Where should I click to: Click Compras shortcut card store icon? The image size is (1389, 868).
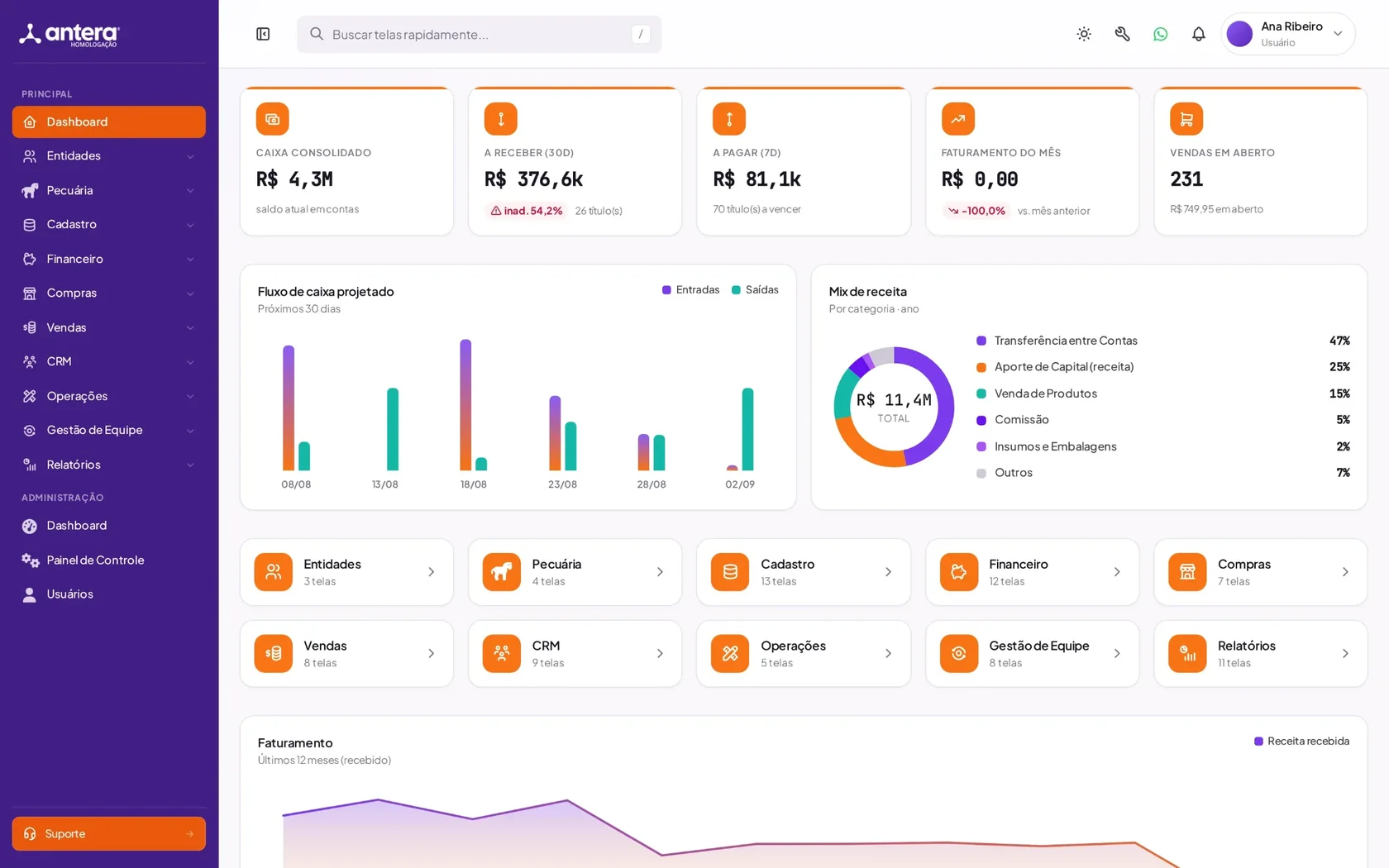1187,572
